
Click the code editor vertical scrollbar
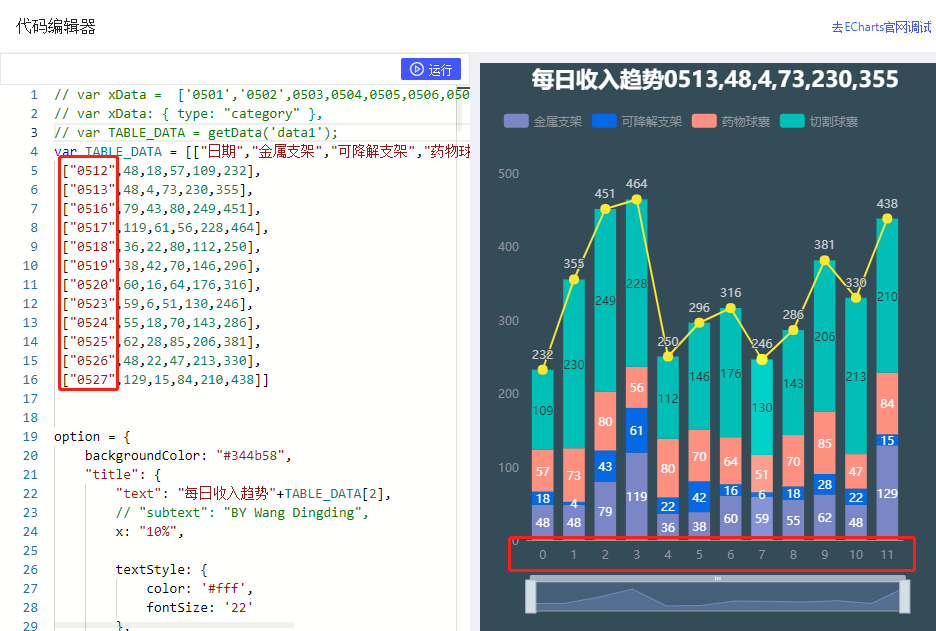(x=459, y=109)
